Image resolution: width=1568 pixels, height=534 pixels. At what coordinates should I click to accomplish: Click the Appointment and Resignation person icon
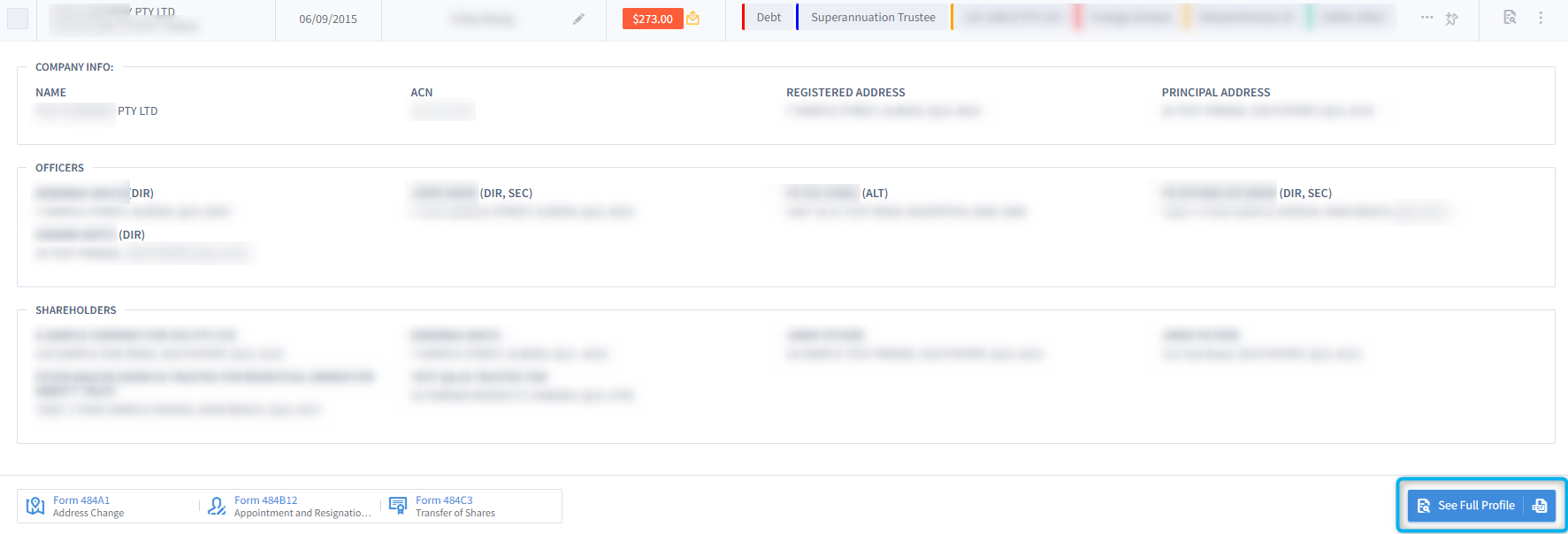tap(217, 506)
